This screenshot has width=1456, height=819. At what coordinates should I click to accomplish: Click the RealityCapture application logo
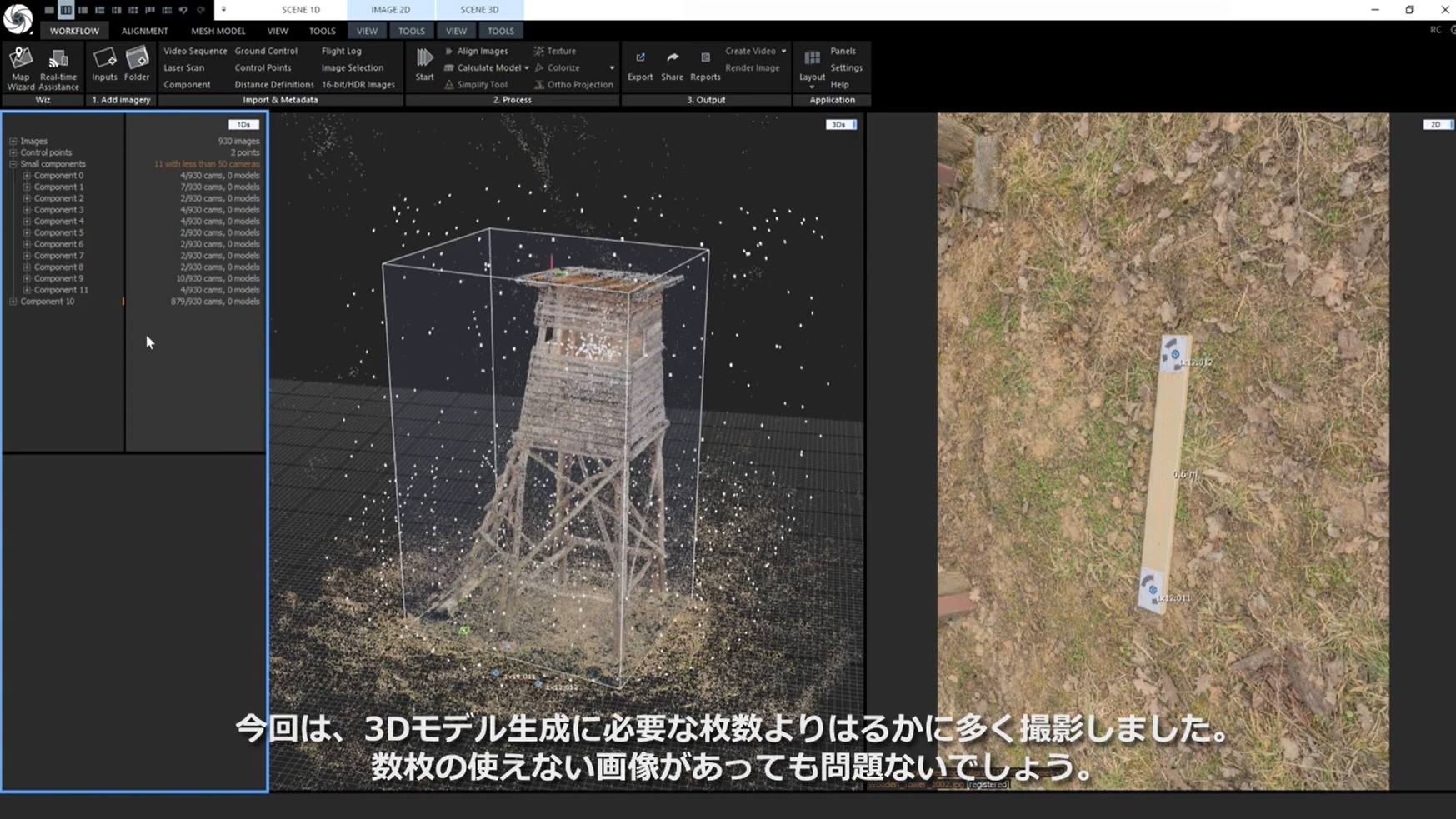[x=18, y=17]
